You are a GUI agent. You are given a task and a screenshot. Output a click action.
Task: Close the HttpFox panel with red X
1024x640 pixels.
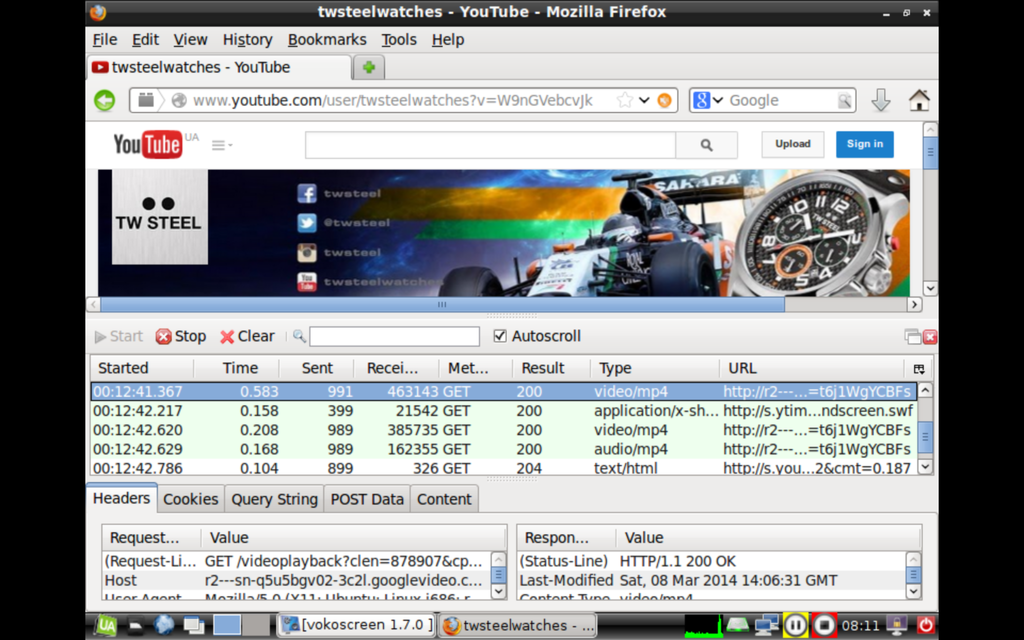930,337
